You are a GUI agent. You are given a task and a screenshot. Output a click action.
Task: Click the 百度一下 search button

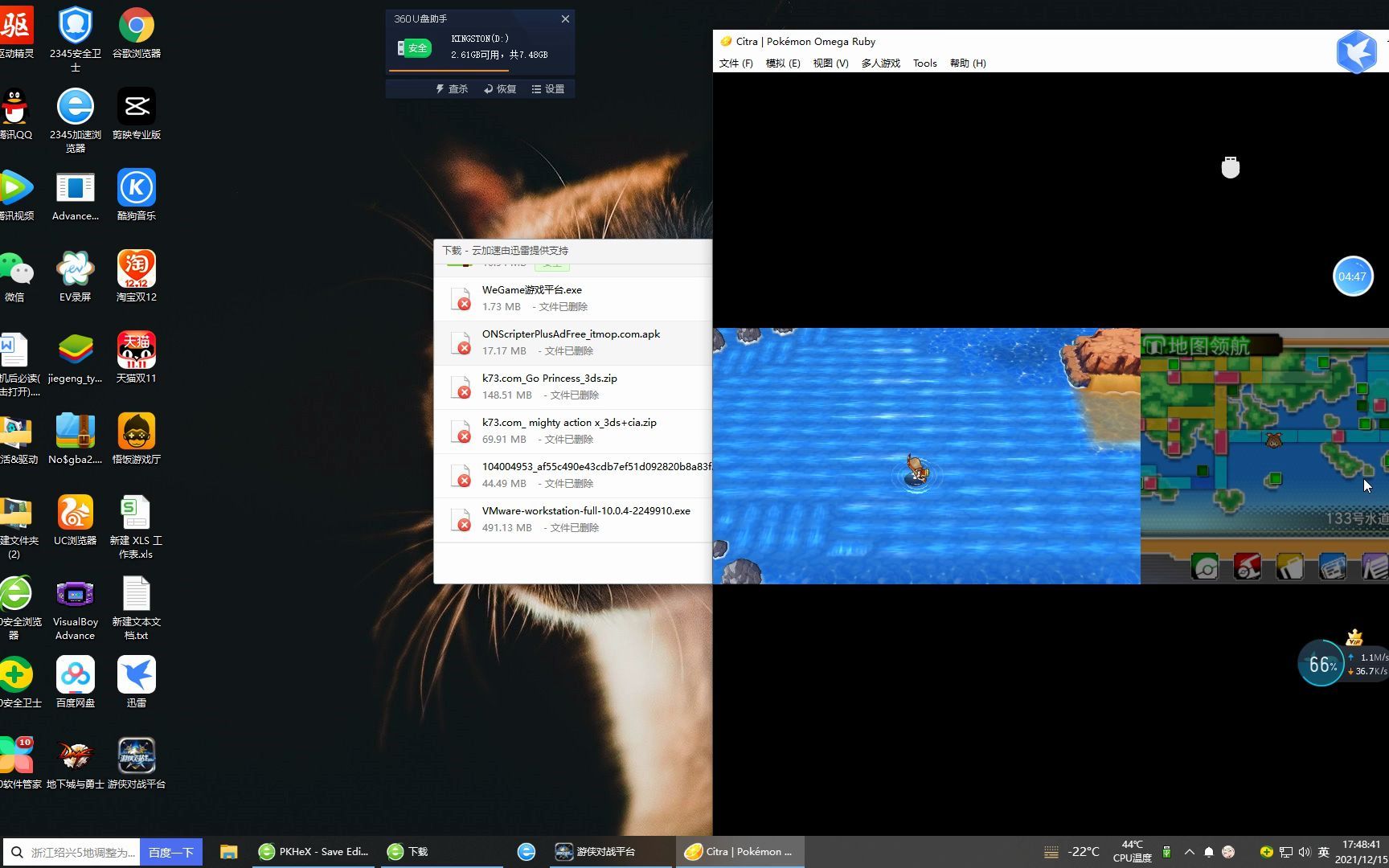171,852
